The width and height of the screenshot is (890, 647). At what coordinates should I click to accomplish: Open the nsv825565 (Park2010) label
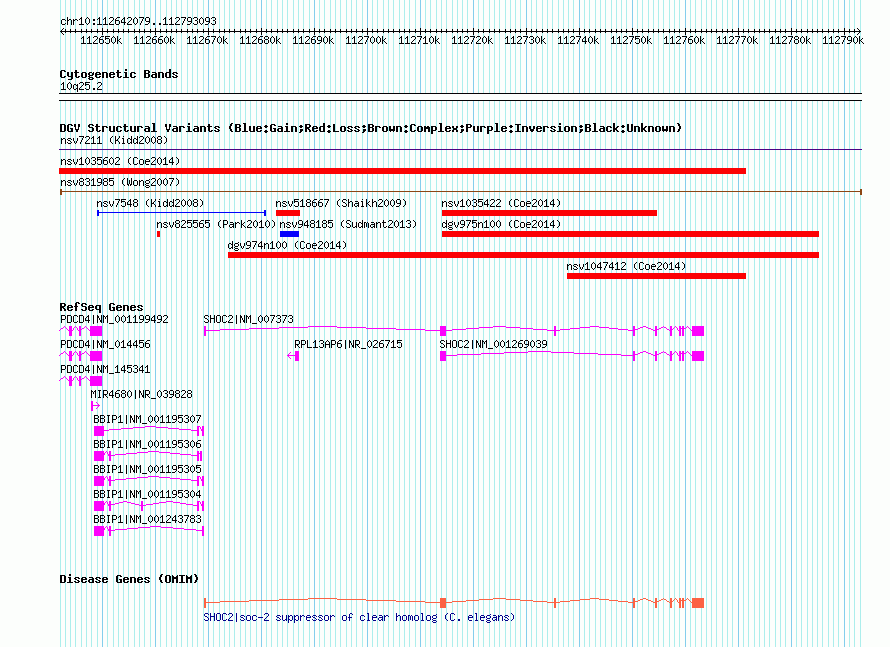216,224
